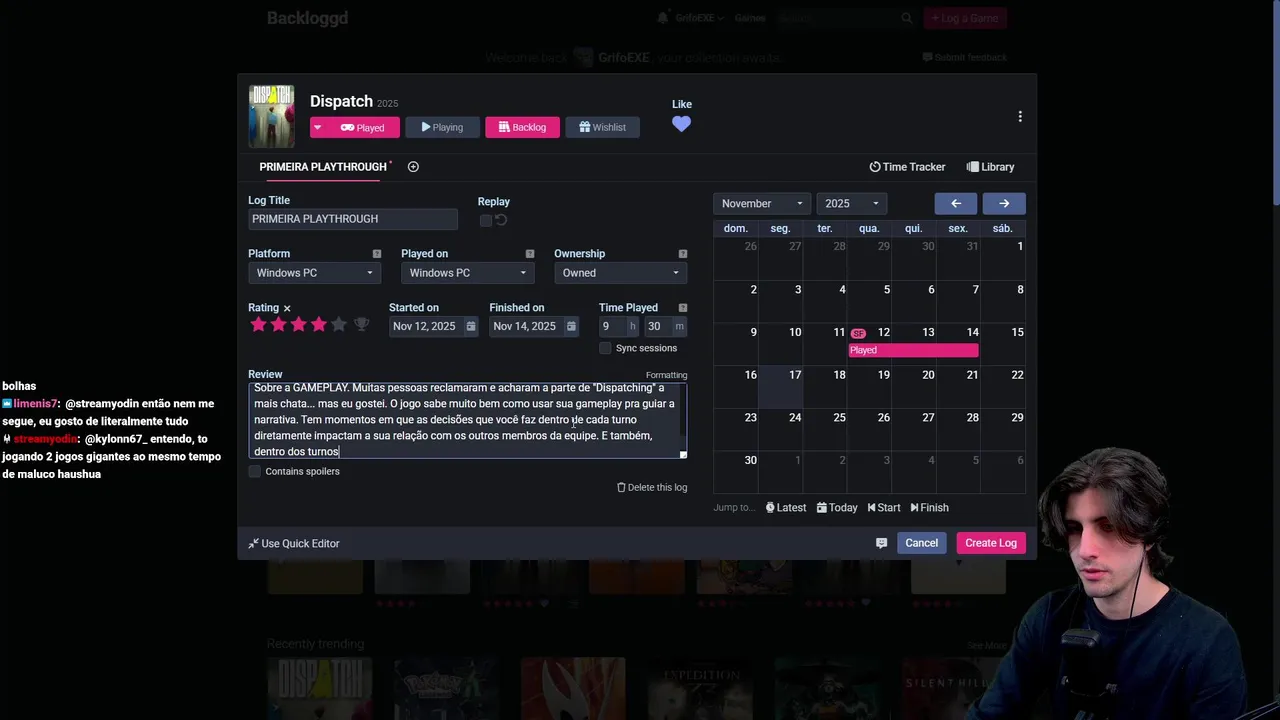Jump to Latest session
Screen dimensions: 1280x720
786,508
